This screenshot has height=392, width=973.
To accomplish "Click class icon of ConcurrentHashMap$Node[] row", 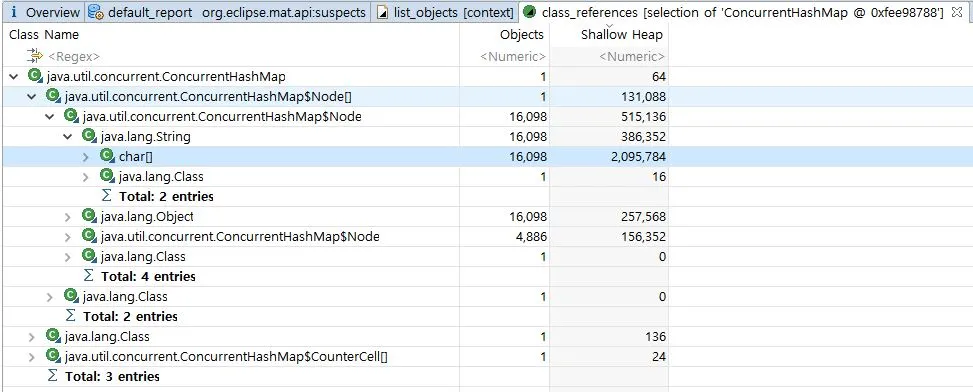I will [x=53, y=96].
